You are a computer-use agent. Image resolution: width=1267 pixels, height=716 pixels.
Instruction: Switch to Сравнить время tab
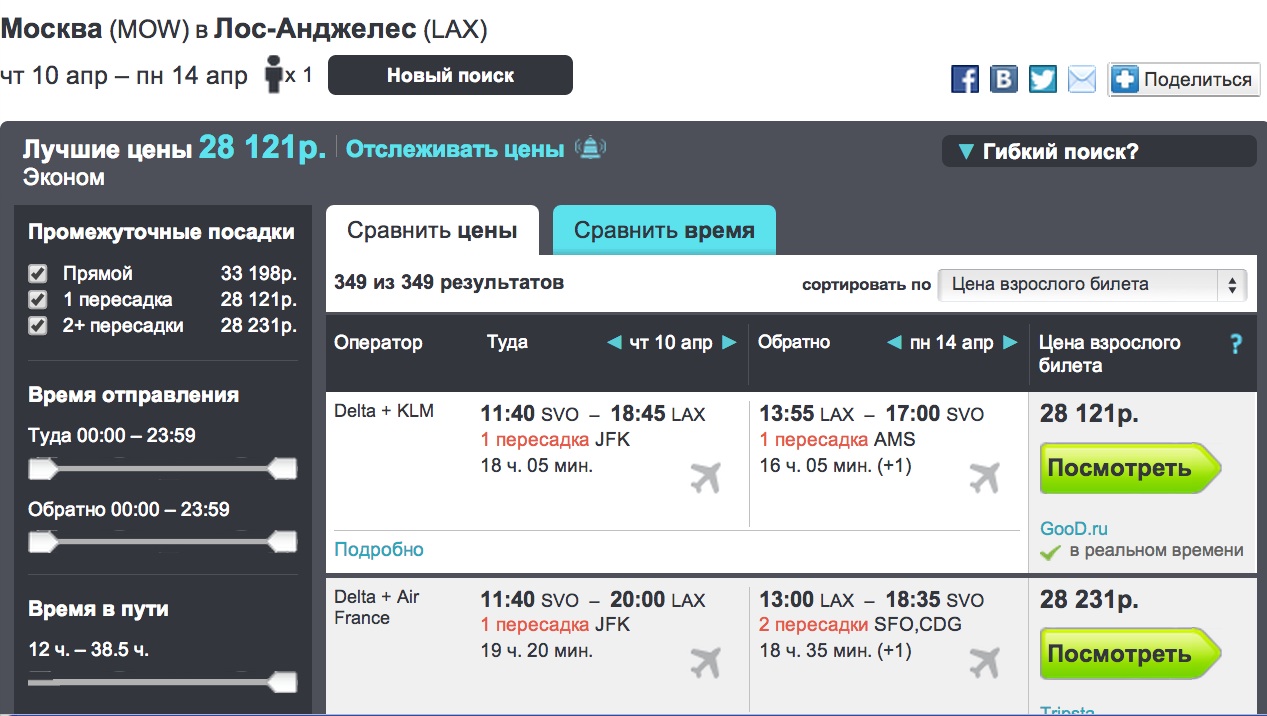point(664,231)
